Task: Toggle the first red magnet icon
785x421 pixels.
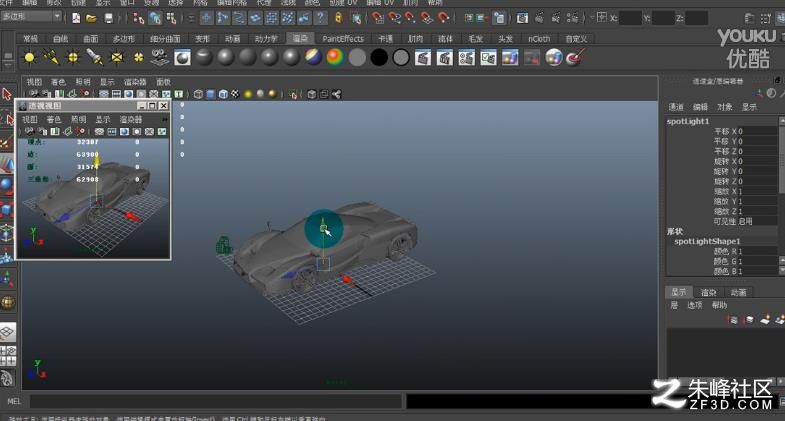Action: pyautogui.click(x=378, y=18)
